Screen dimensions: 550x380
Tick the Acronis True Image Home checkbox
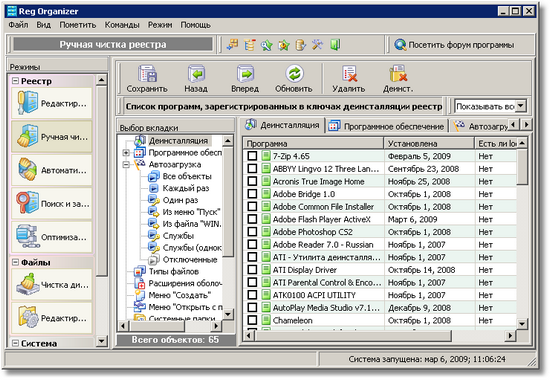(252, 181)
